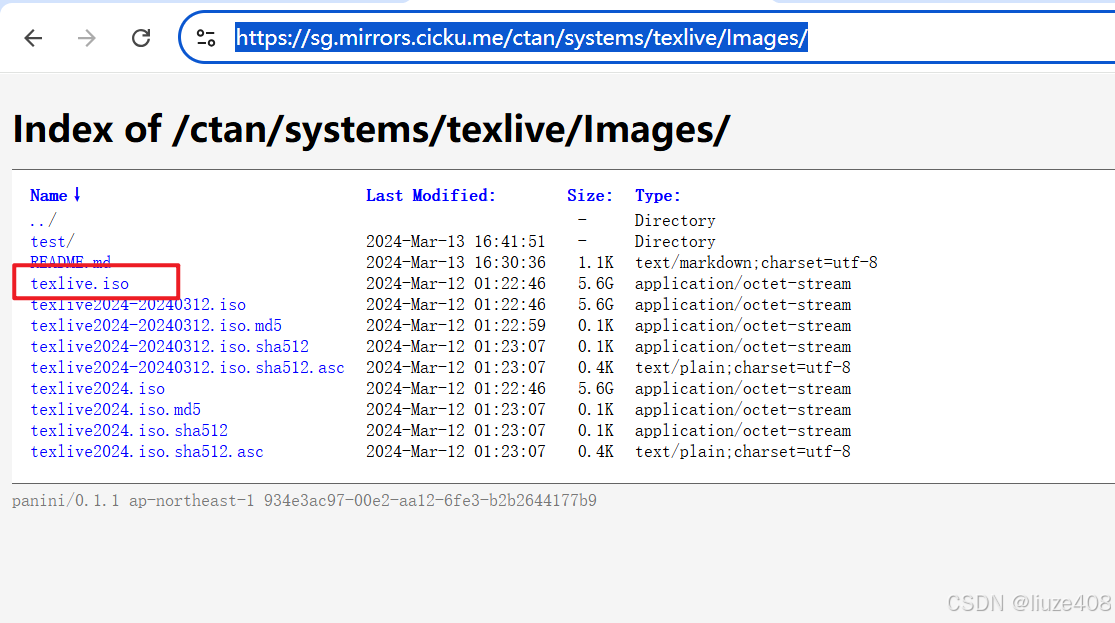
Task: Click the browser forward arrow
Action: (87, 38)
